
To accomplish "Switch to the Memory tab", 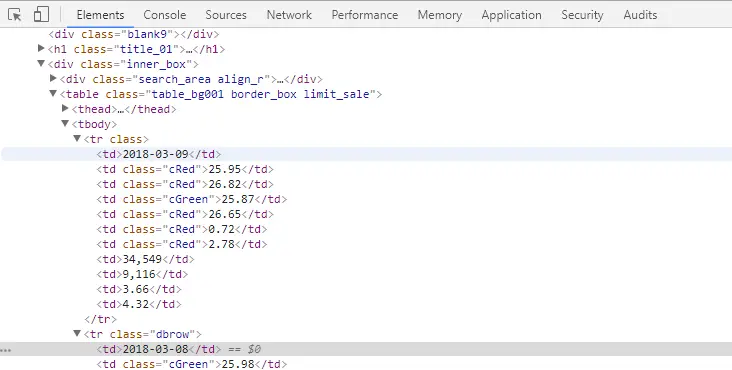I will coord(440,15).
